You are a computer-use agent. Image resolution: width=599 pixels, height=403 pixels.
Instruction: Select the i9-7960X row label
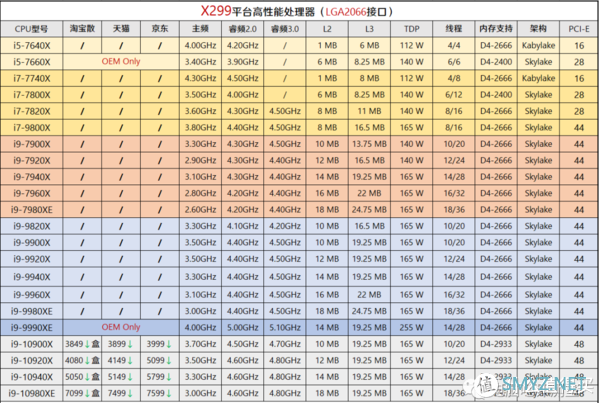[x=32, y=193]
